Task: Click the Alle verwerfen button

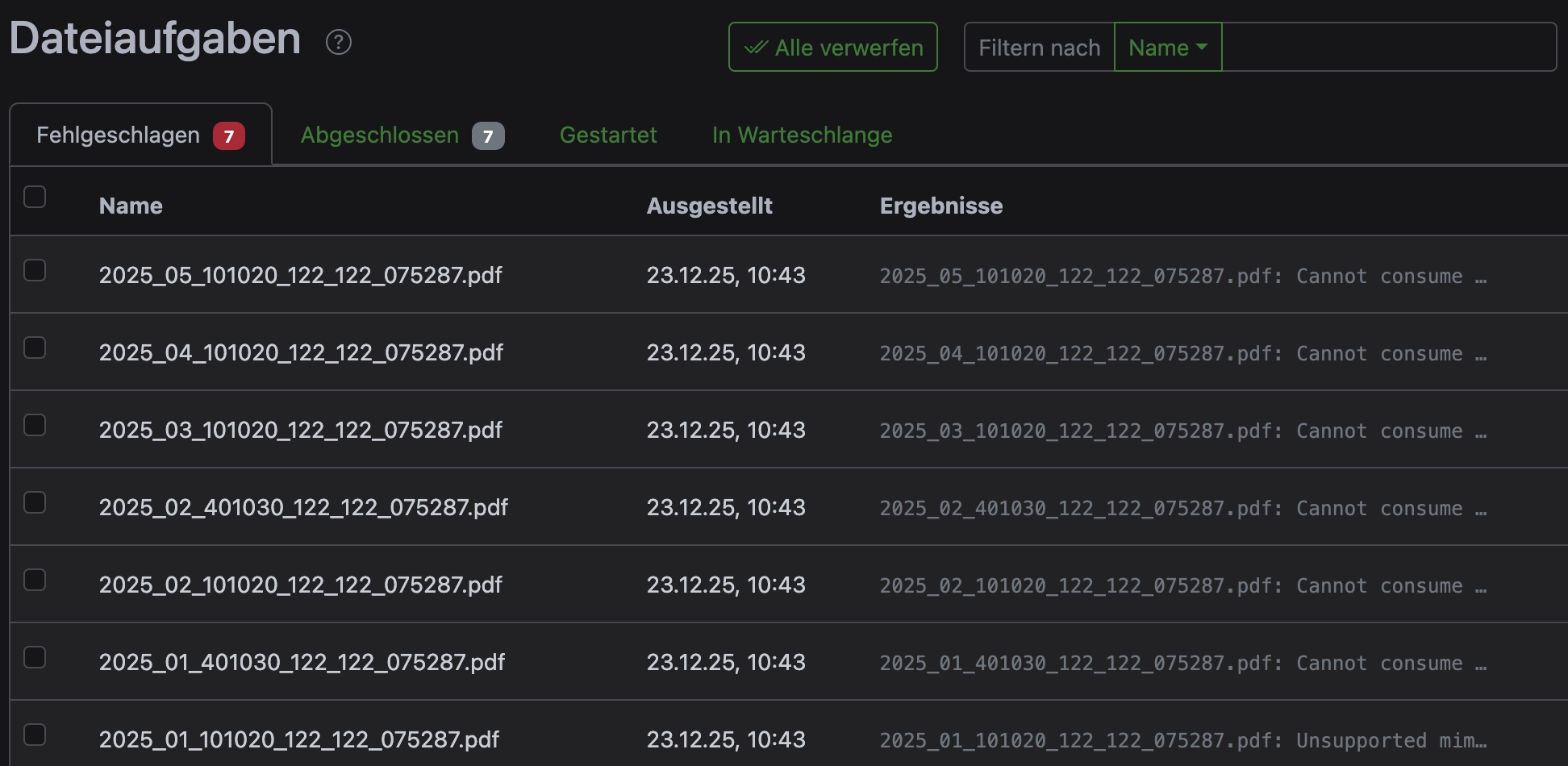Action: coord(832,48)
